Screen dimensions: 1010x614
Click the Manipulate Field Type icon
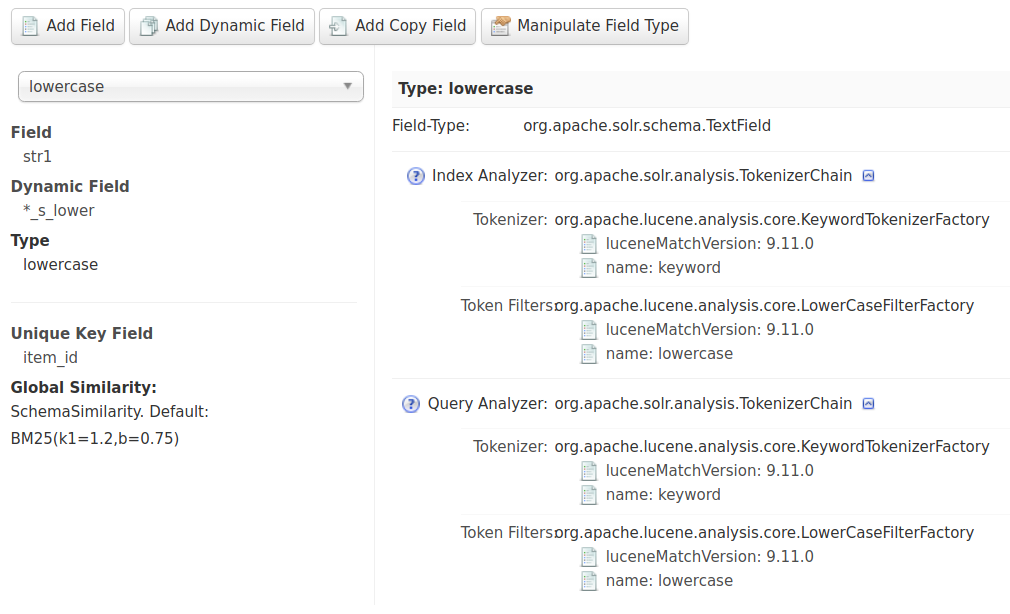501,26
